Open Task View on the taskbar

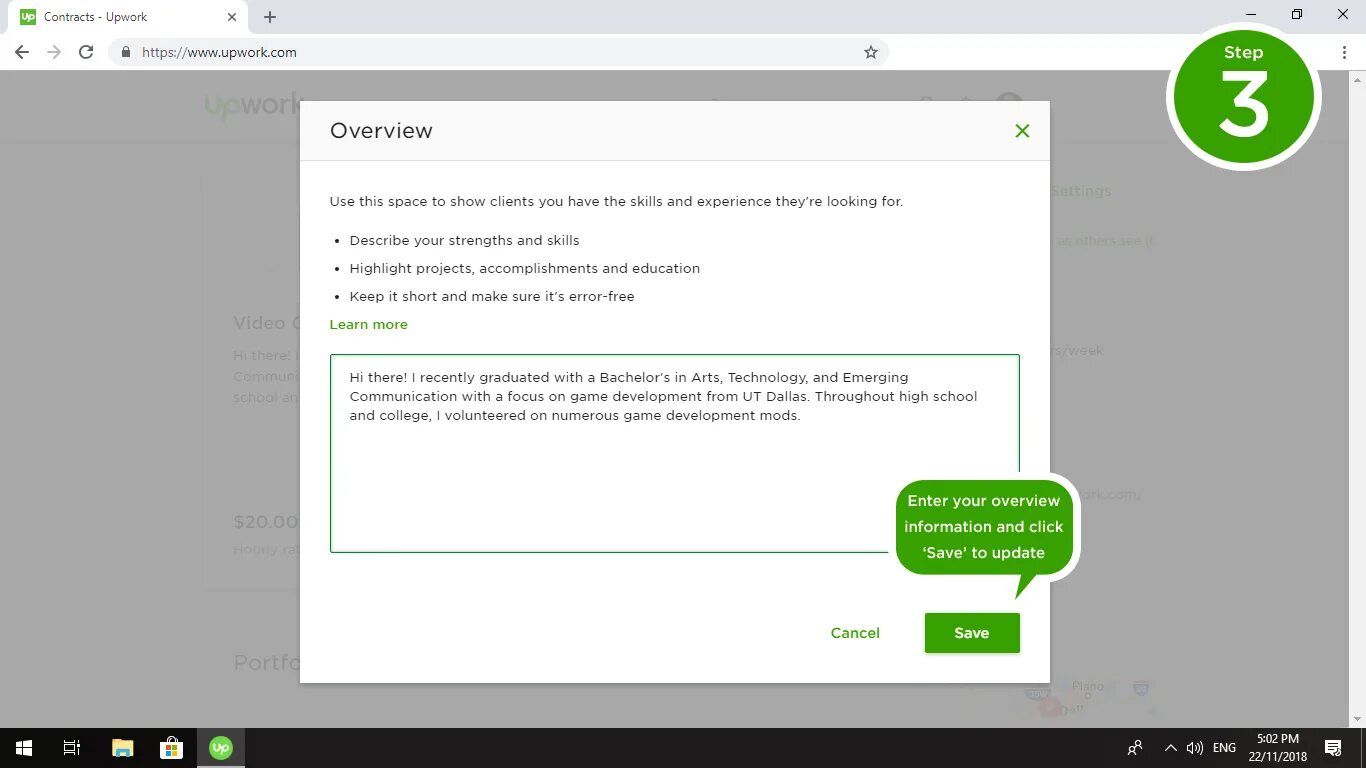pyautogui.click(x=72, y=748)
